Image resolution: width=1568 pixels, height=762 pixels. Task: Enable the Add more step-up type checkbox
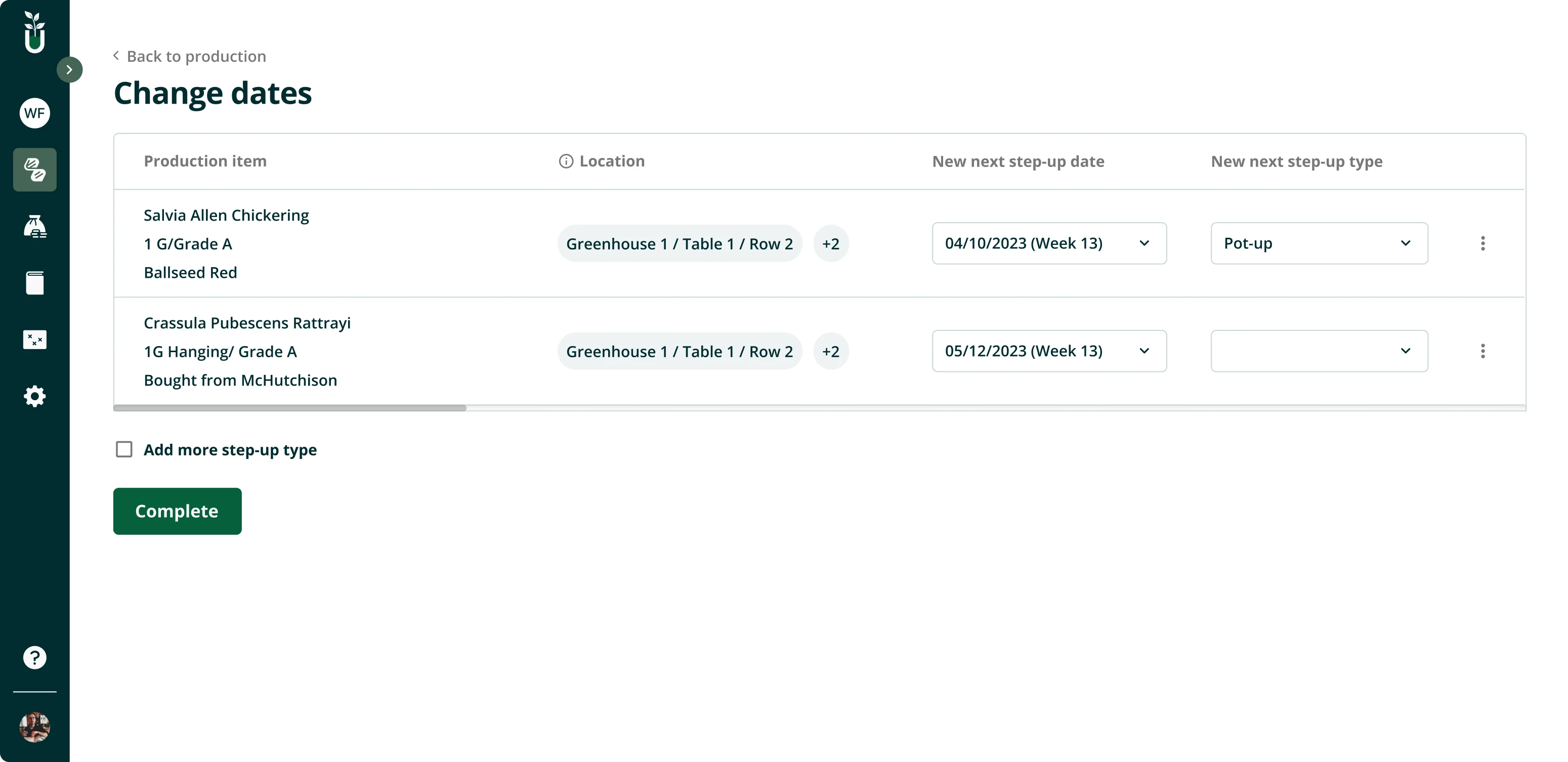(x=123, y=449)
